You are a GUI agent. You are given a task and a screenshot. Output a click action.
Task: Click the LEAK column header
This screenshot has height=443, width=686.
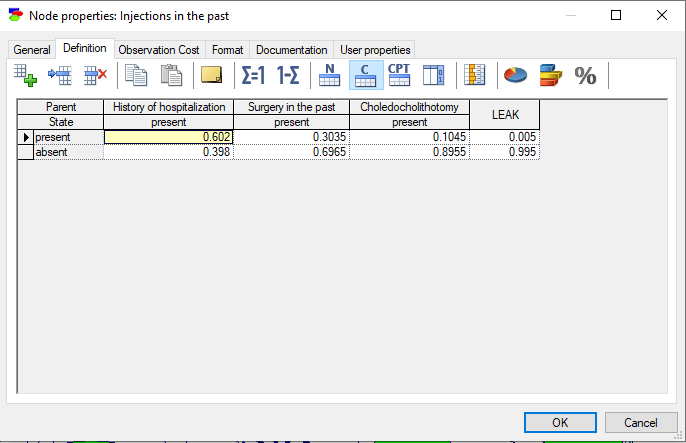505,115
